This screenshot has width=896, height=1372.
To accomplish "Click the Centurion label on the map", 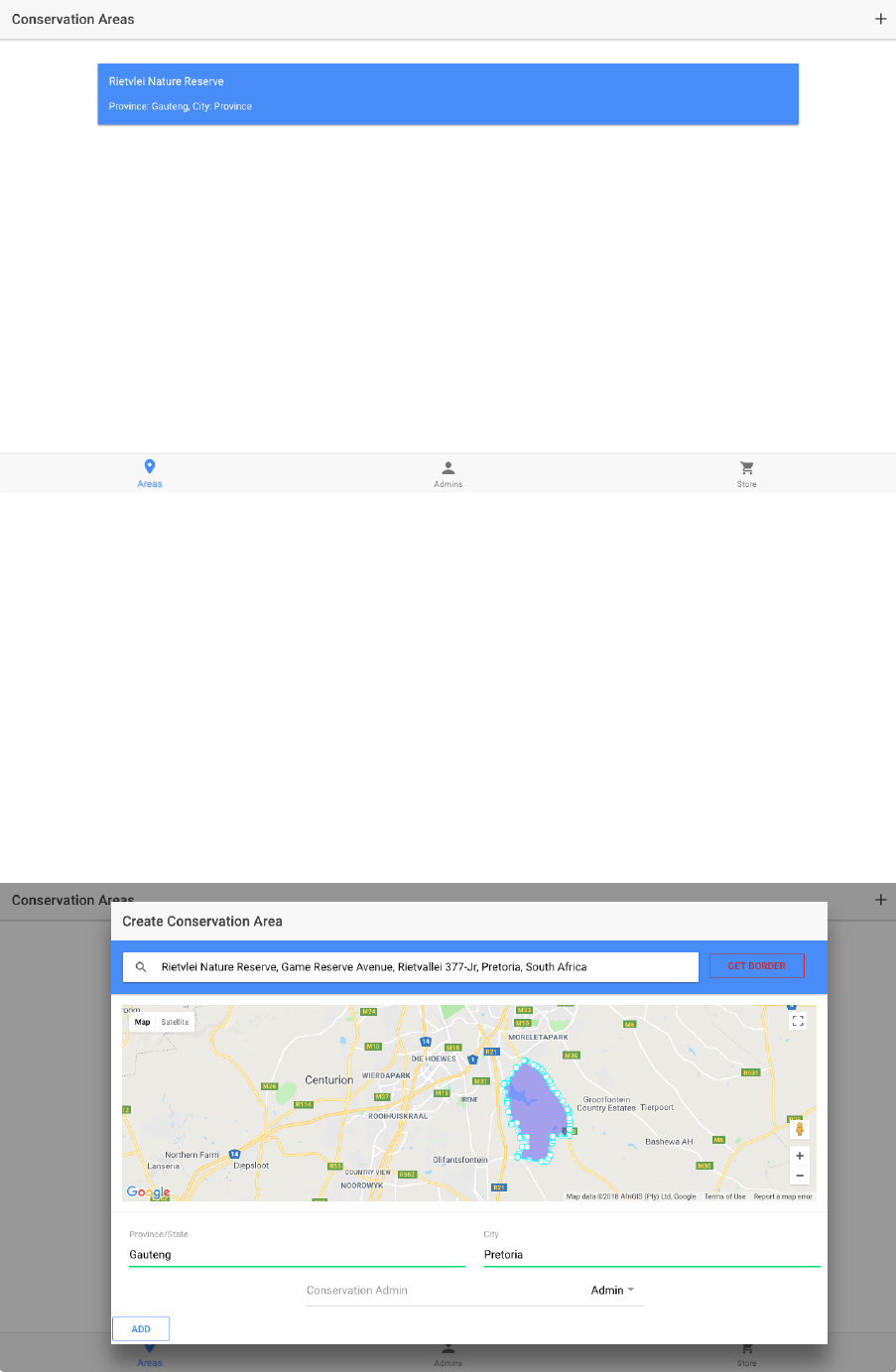I will (x=329, y=1080).
